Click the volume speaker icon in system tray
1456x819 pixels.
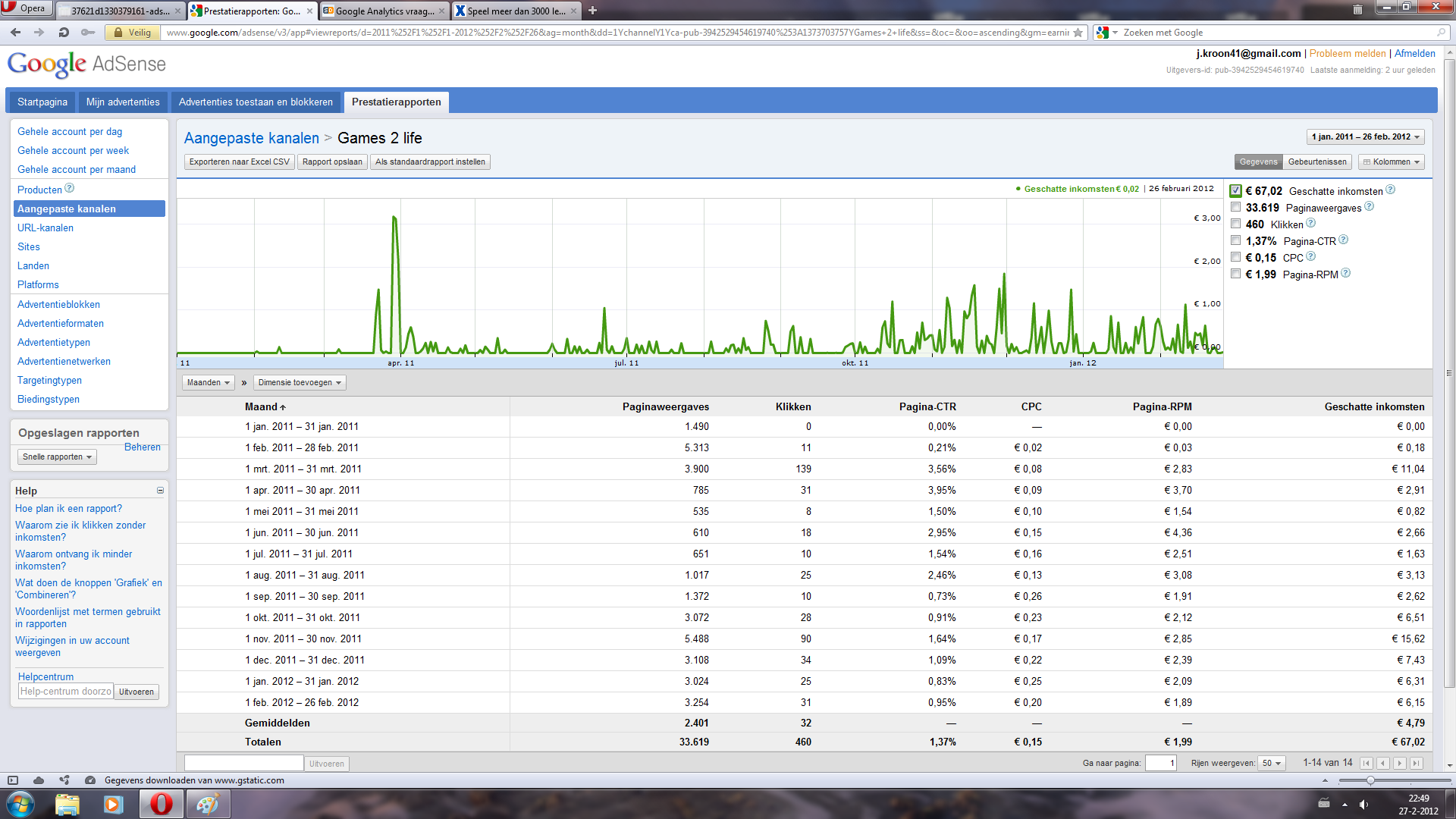1363,805
